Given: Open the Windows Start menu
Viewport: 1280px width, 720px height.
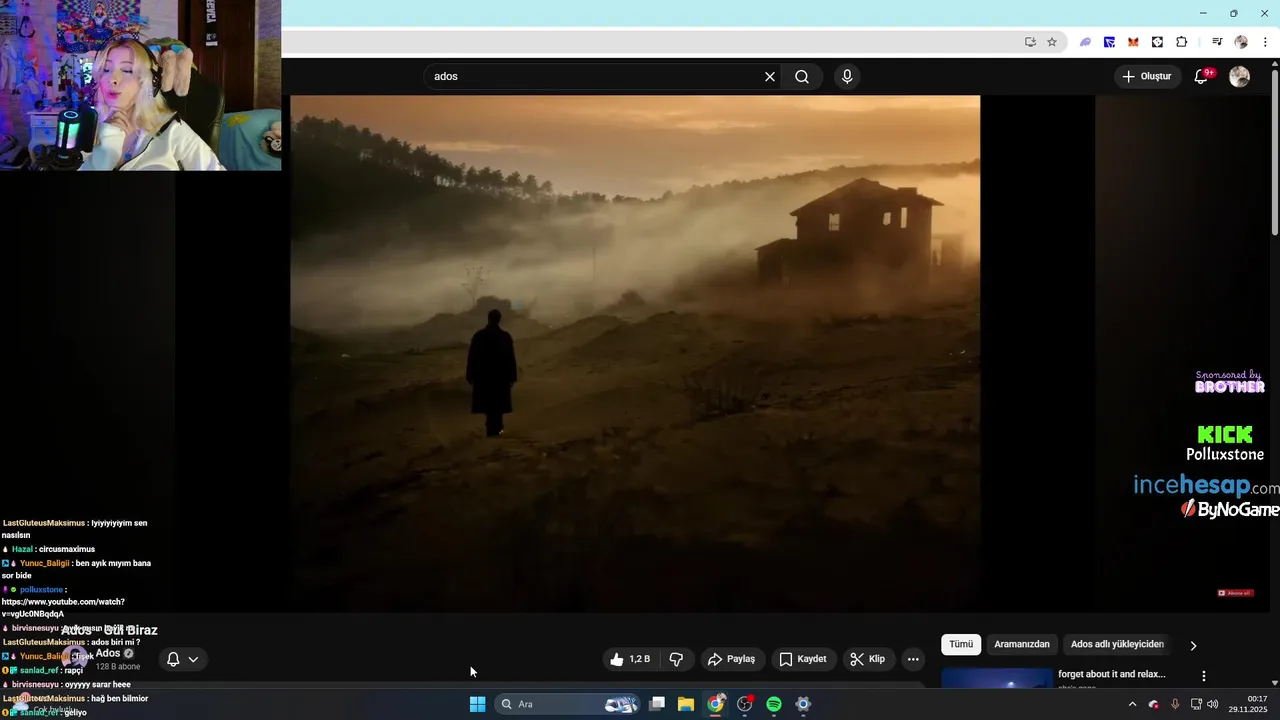Looking at the screenshot, I should tap(477, 704).
